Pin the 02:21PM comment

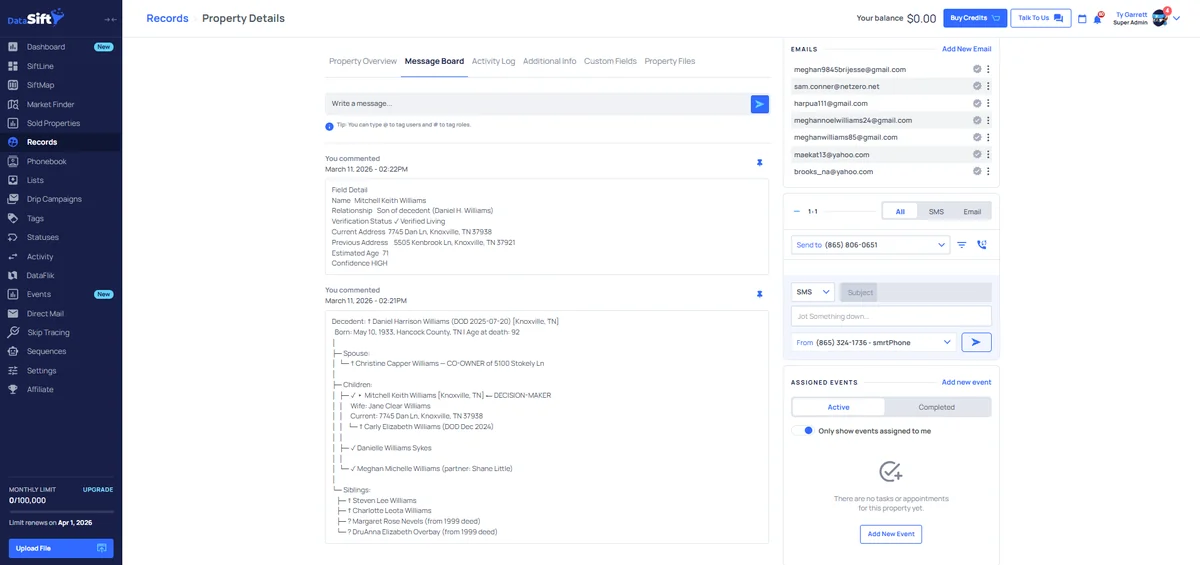[759, 294]
